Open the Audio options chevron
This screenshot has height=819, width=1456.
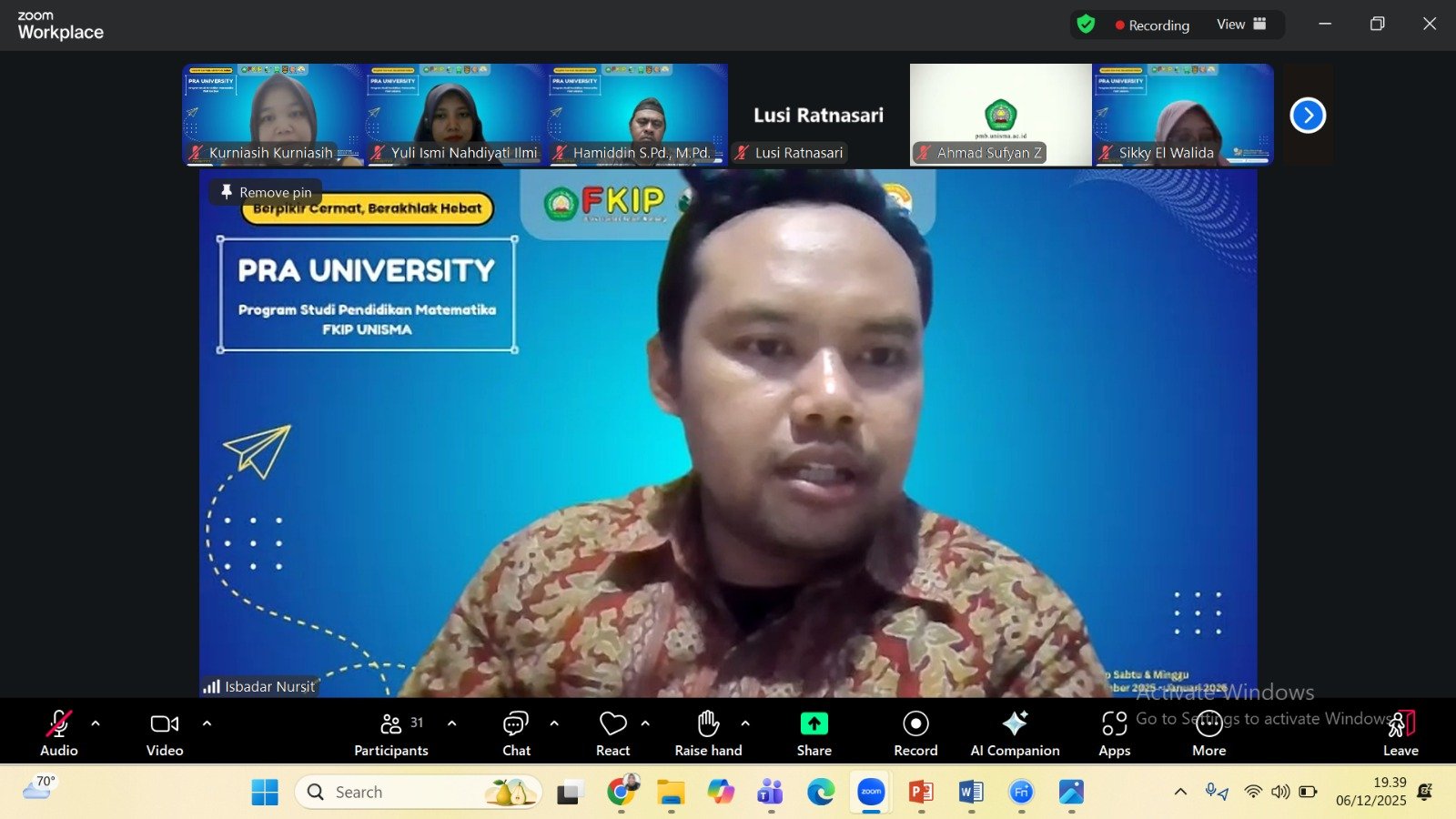[95, 723]
